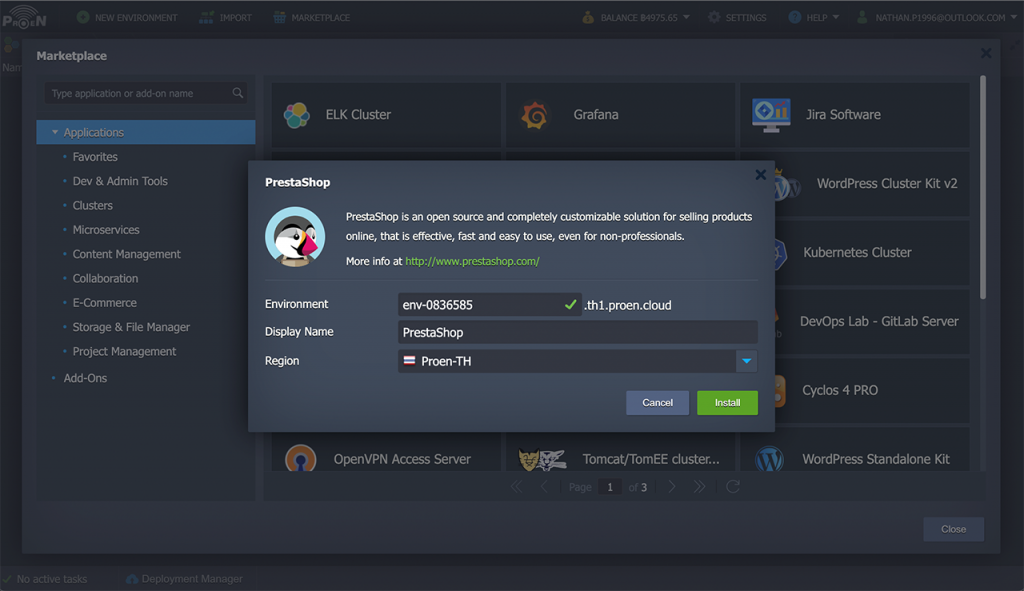Click the search magnifier icon in Marketplace

pyautogui.click(x=238, y=93)
